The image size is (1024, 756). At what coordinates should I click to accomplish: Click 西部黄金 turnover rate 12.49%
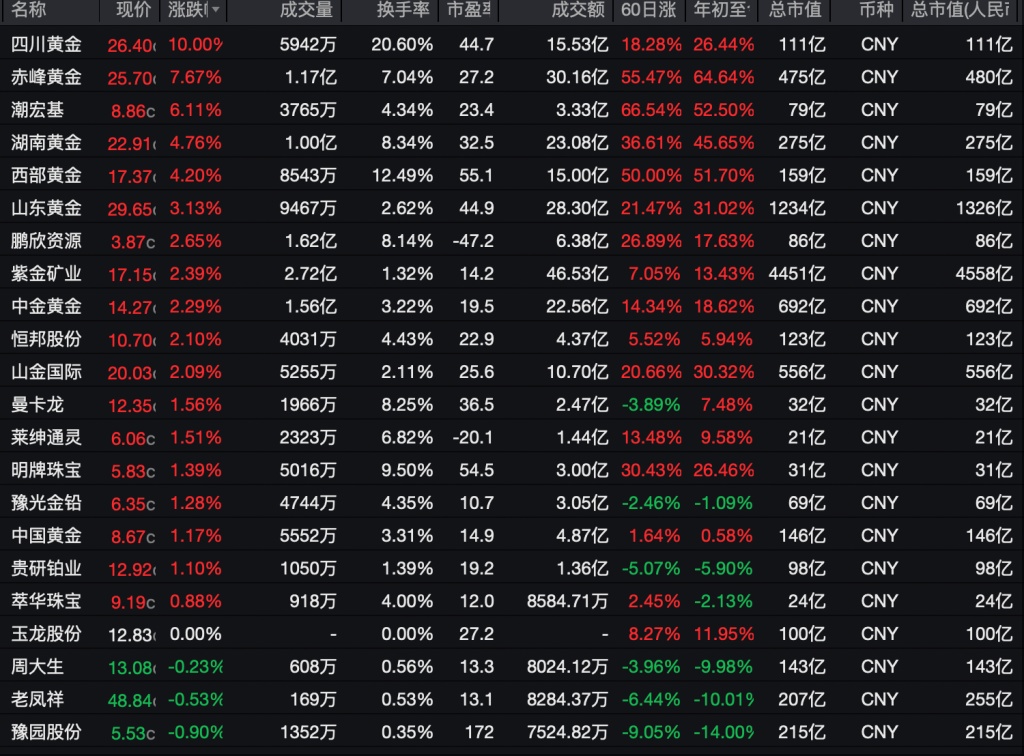click(x=402, y=175)
